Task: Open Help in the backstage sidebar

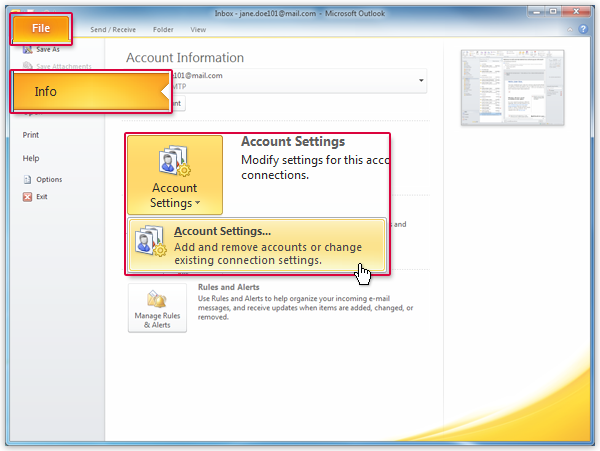Action: pos(31,158)
